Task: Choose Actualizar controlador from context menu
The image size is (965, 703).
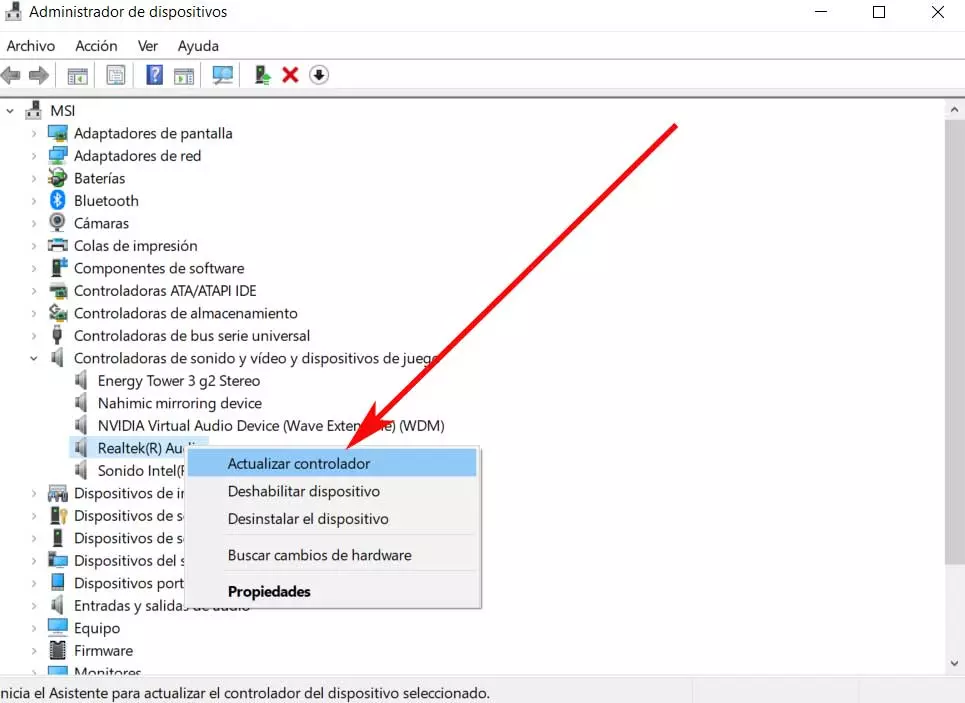Action: 298,464
